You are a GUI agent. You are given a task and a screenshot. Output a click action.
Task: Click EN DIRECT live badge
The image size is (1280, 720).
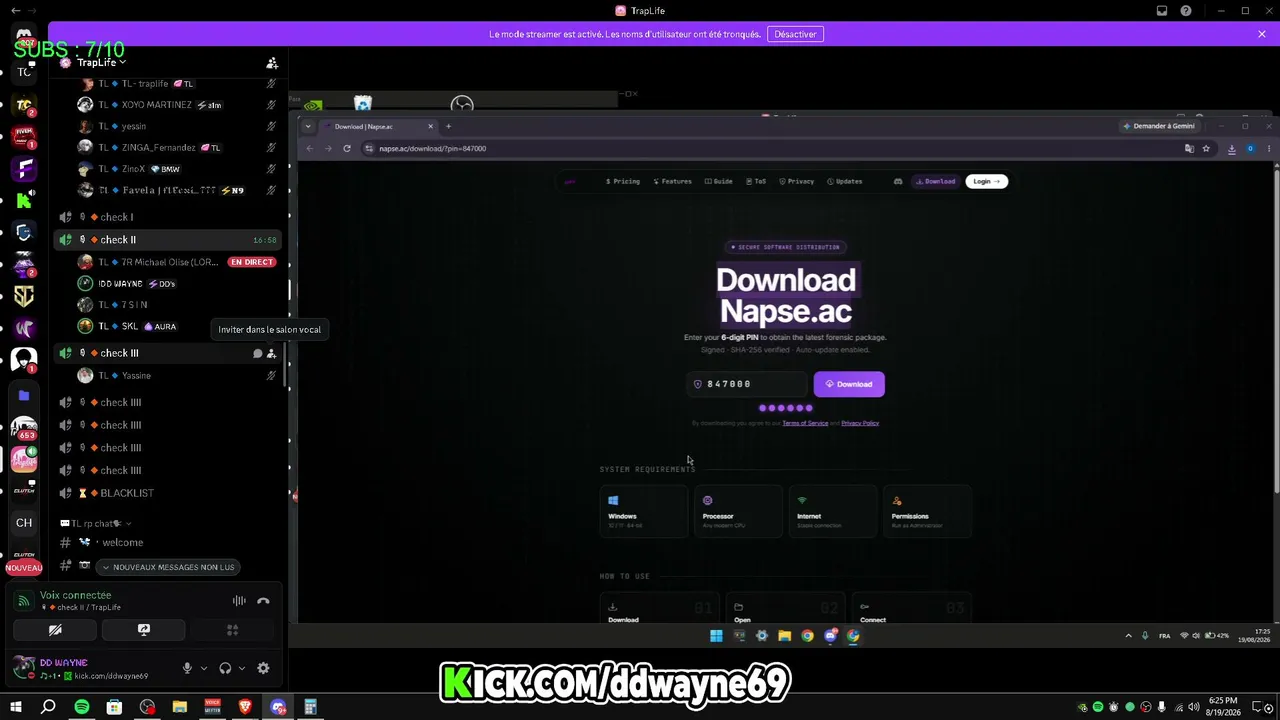(252, 262)
